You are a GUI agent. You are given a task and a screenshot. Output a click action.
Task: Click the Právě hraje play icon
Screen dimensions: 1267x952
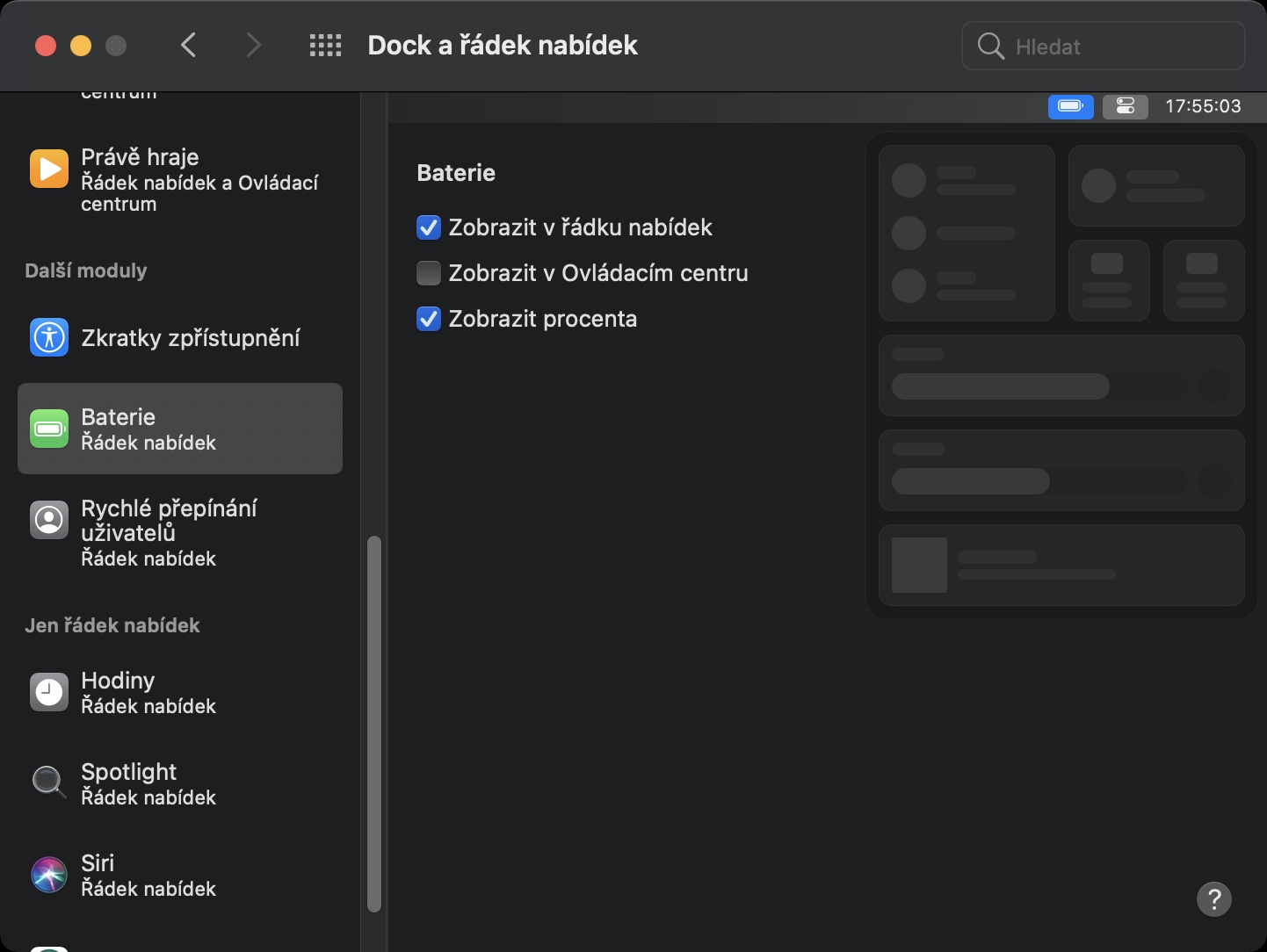tap(49, 169)
